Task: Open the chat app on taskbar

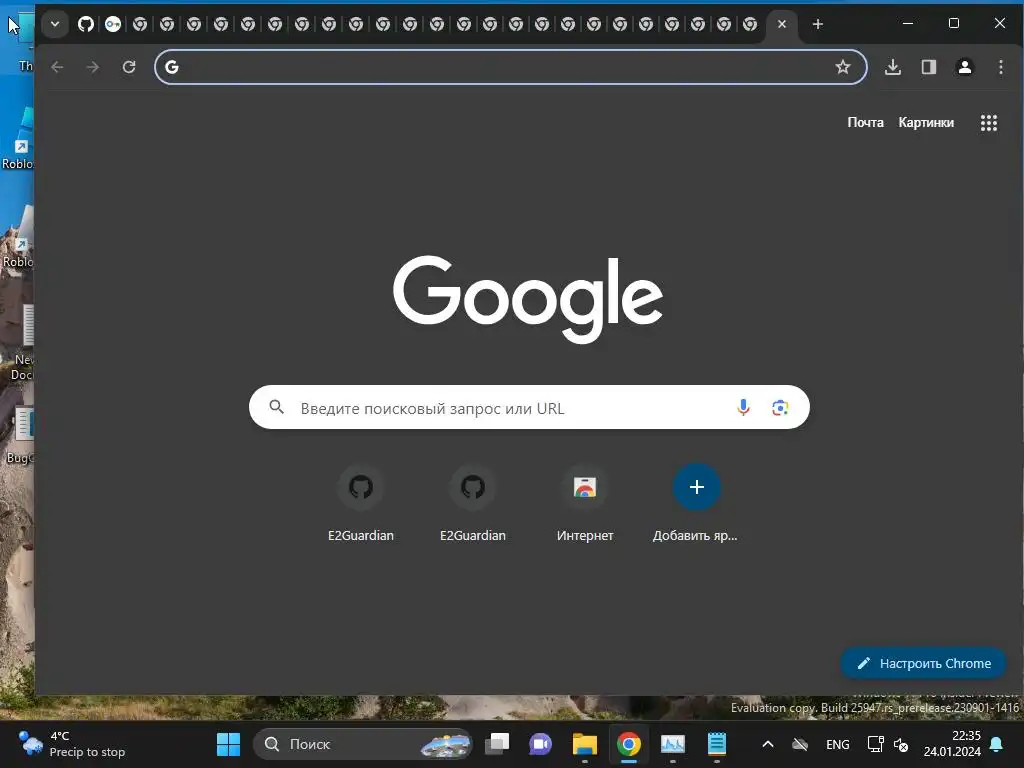Action: pyautogui.click(x=541, y=744)
